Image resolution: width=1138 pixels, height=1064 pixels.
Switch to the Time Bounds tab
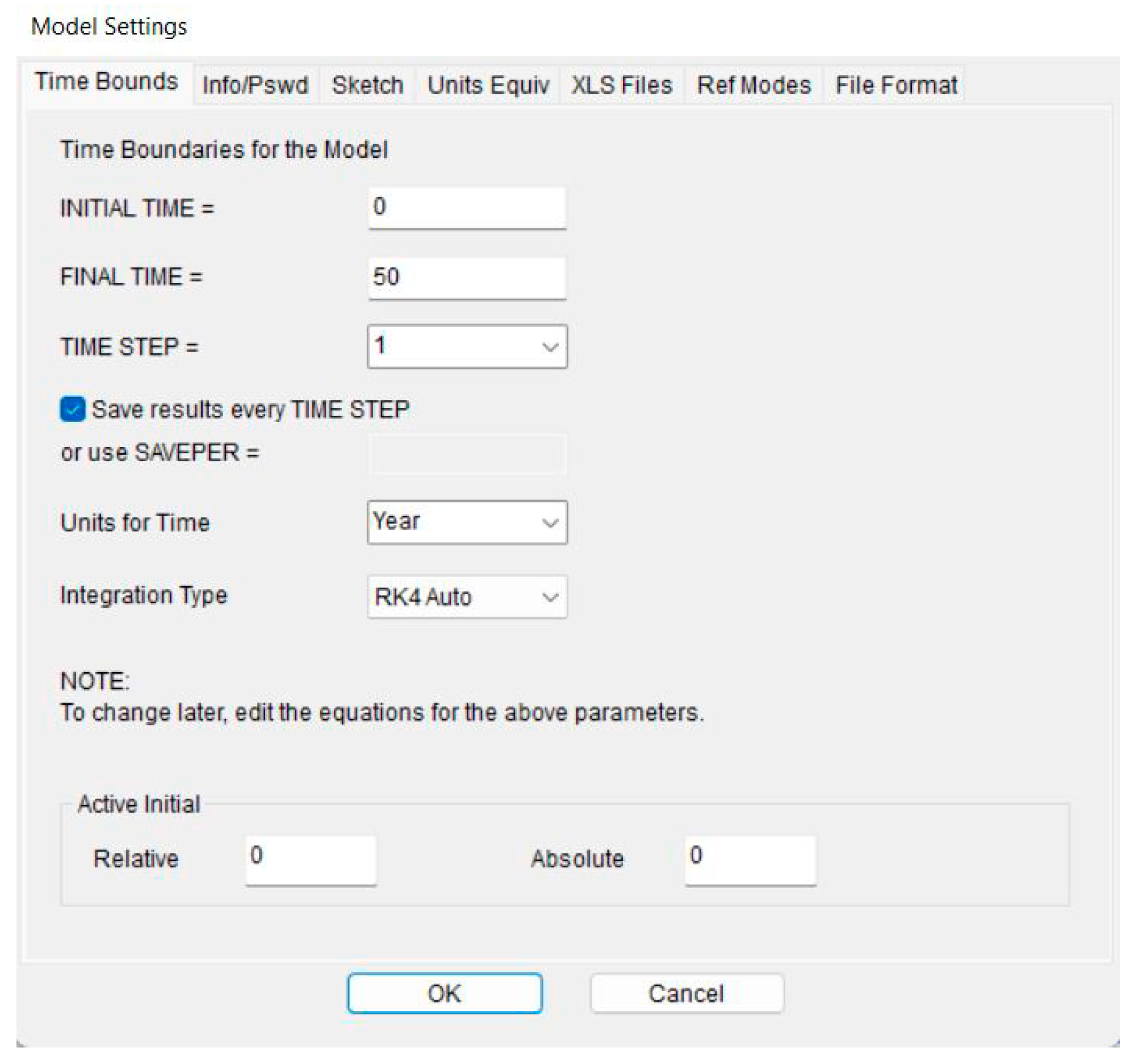coord(106,82)
